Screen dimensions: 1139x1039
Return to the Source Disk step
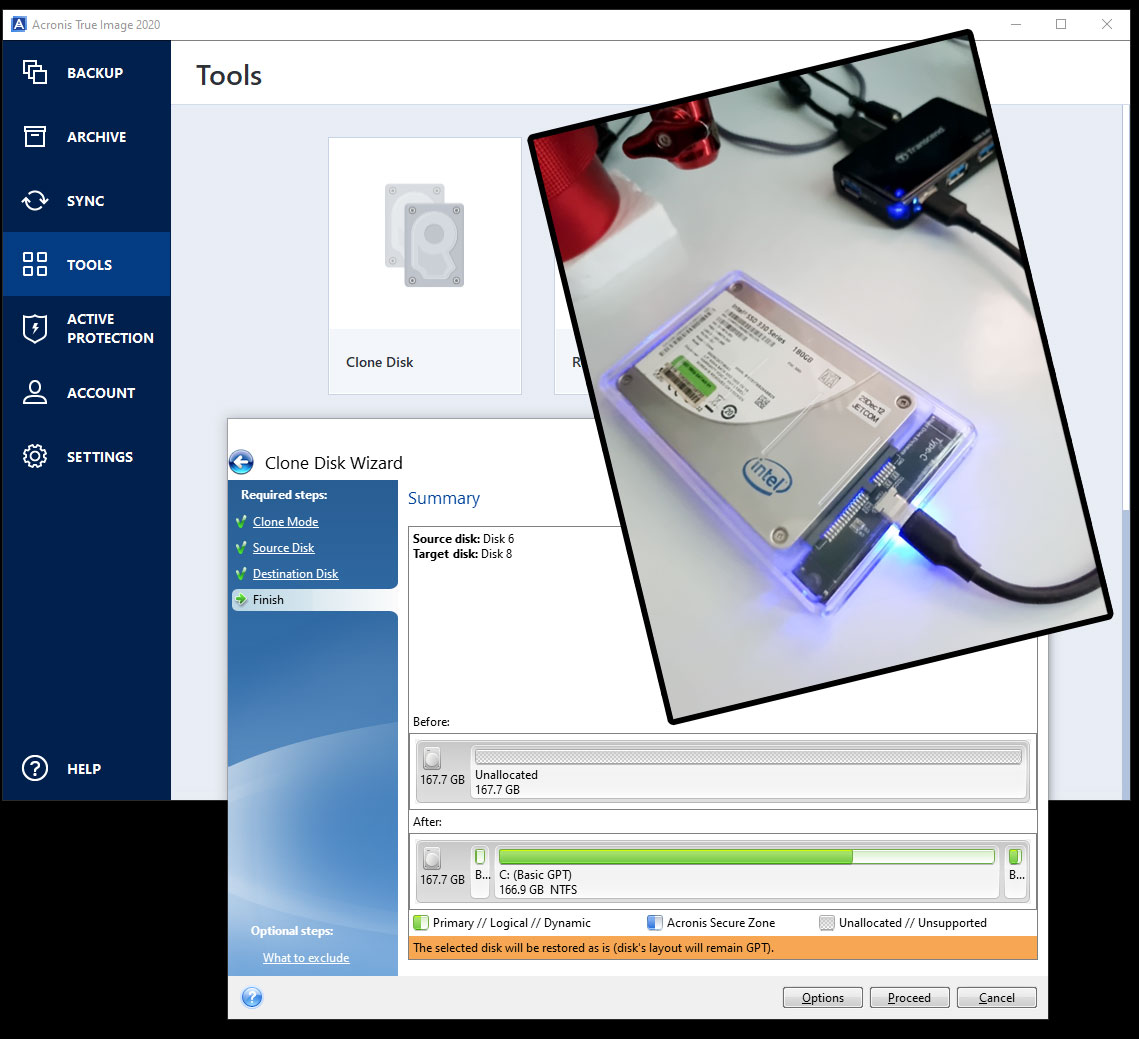pyautogui.click(x=283, y=548)
